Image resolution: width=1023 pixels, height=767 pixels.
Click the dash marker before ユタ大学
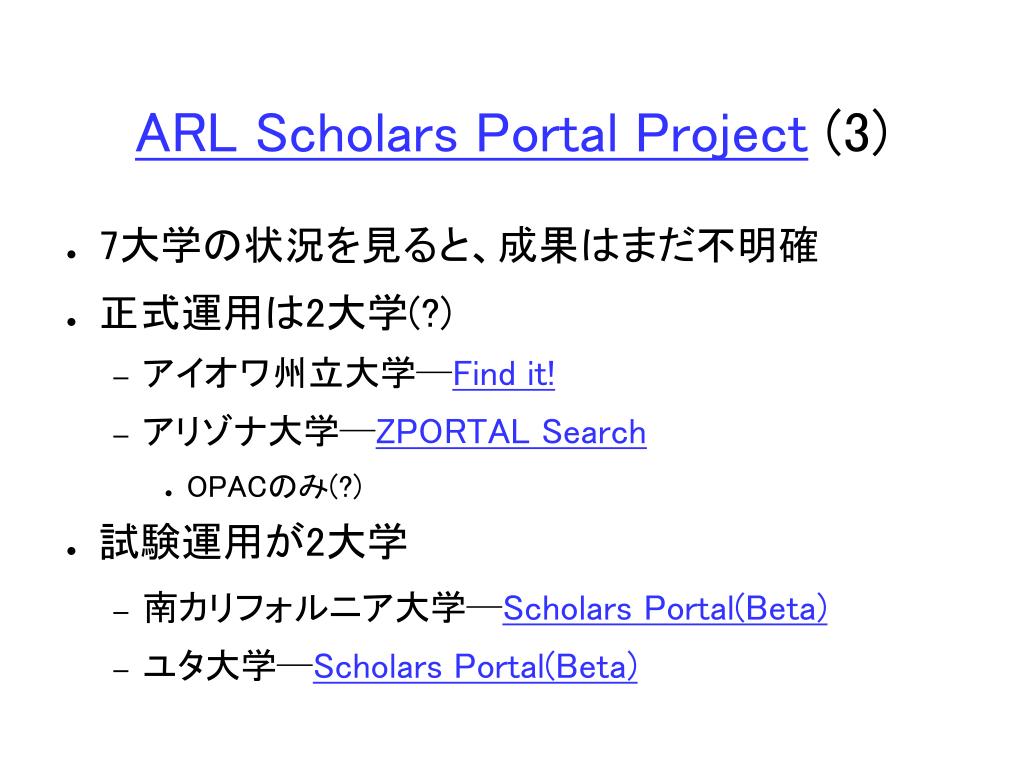121,669
